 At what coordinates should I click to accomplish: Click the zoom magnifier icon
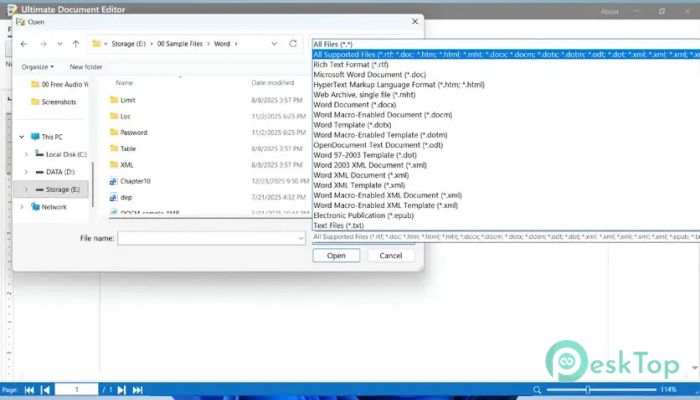coord(537,390)
